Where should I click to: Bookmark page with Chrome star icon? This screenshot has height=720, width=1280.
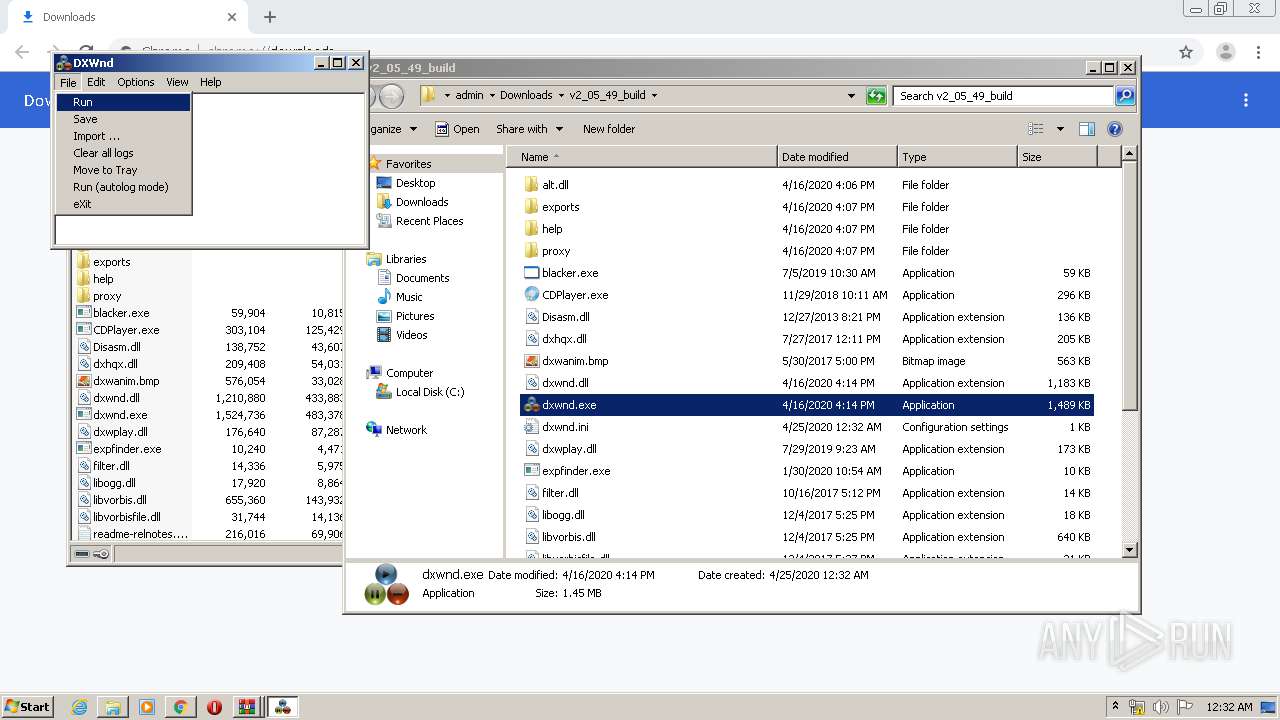[1186, 52]
